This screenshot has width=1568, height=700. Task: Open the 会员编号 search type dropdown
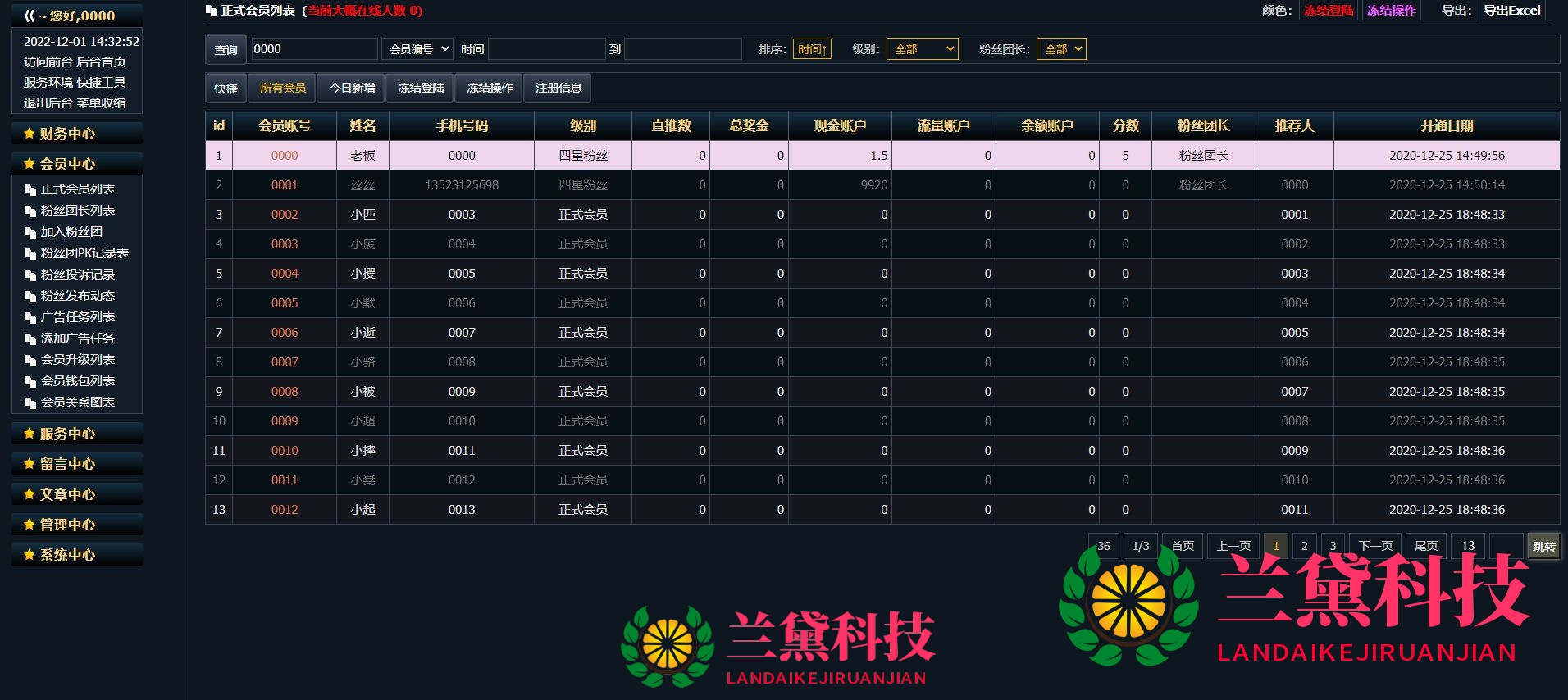(417, 49)
